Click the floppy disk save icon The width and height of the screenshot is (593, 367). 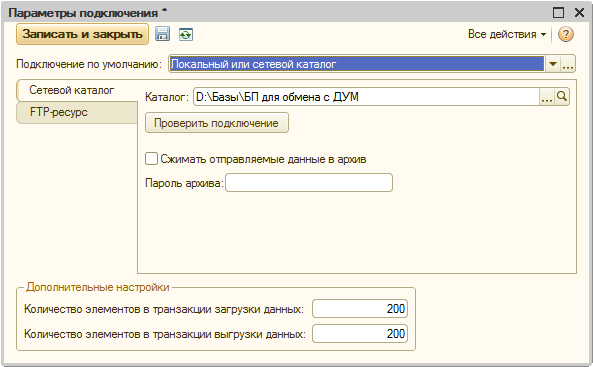pyautogui.click(x=163, y=34)
